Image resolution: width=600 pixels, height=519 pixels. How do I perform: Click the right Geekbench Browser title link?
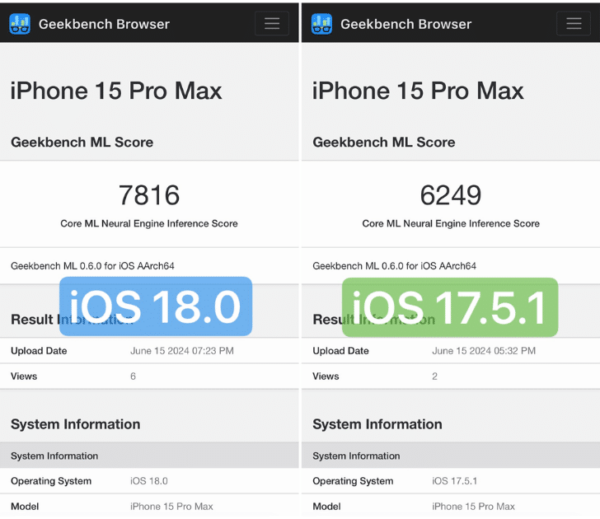coord(406,24)
